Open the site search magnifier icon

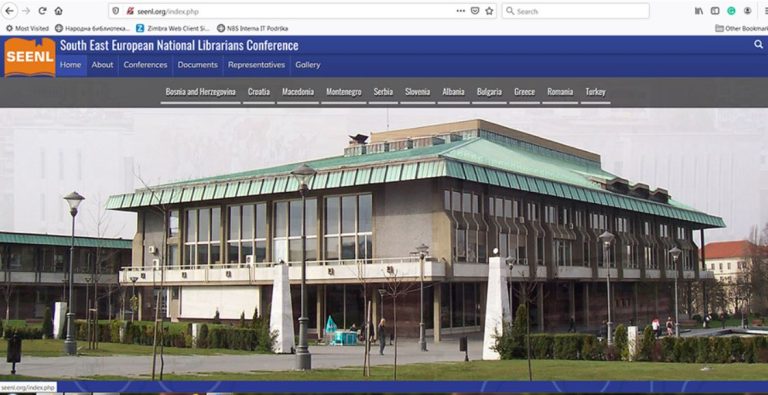[758, 45]
